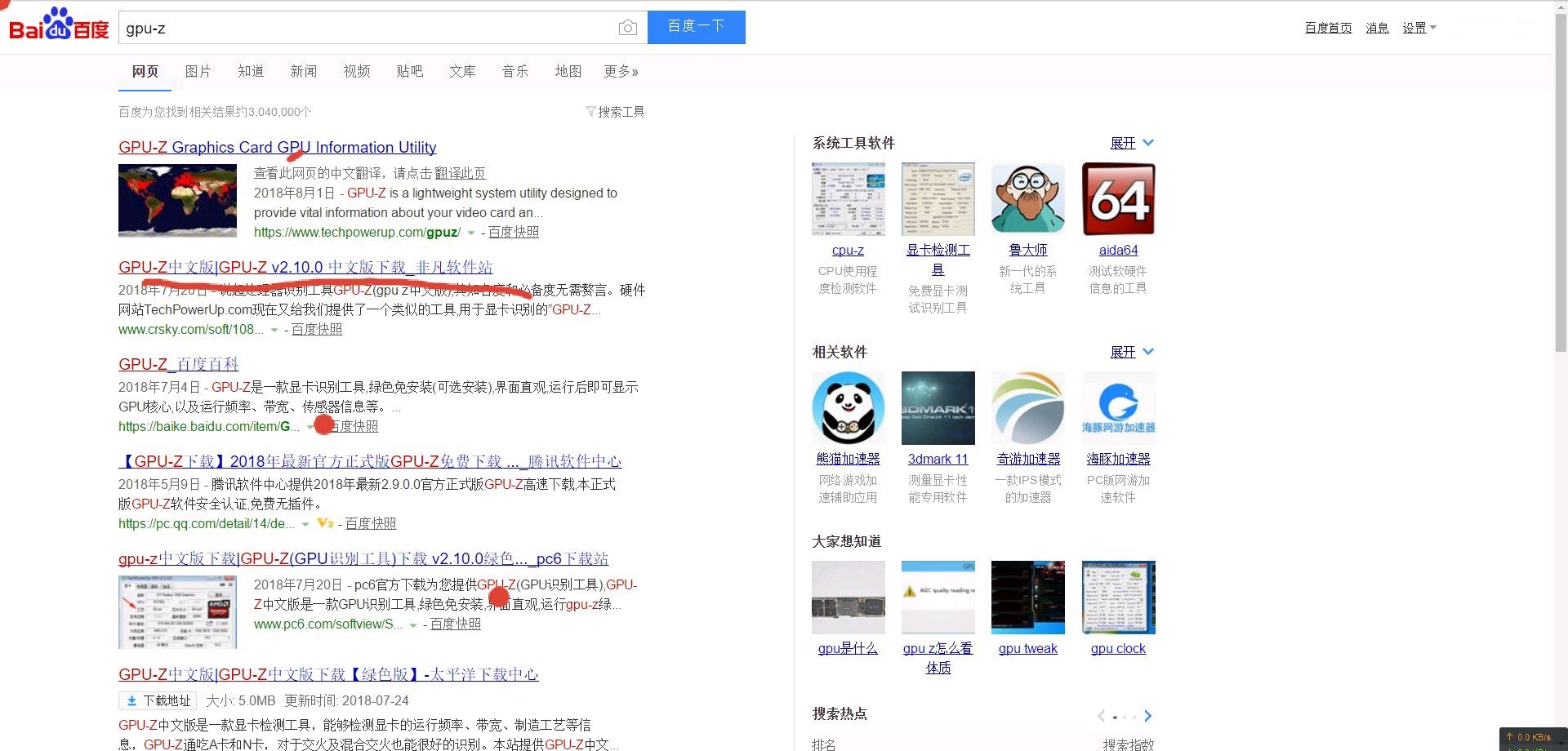Click the 百度一下 search button
The height and width of the screenshot is (751, 1568).
point(696,27)
